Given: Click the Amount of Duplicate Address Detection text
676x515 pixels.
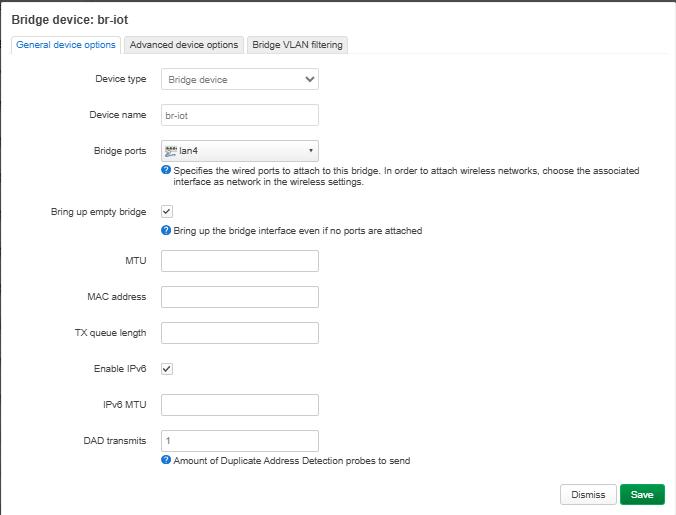Looking at the screenshot, I should (292, 461).
